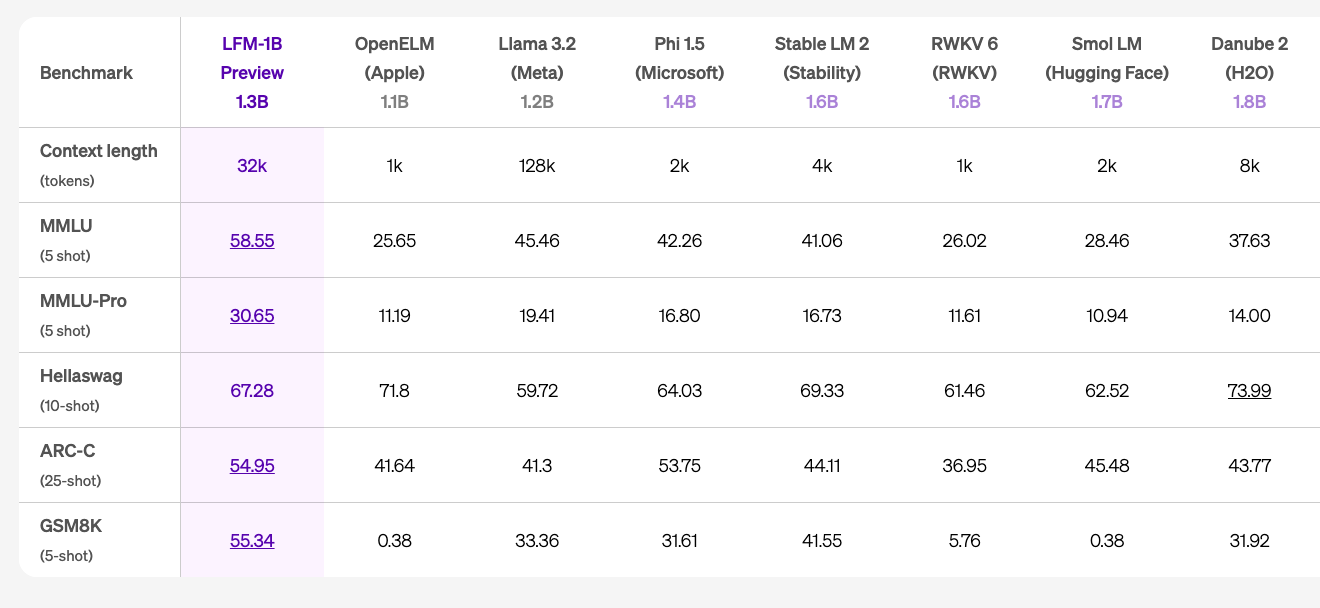Click the Benchmark header cell
Image resolution: width=1320 pixels, height=608 pixels.
click(86, 73)
